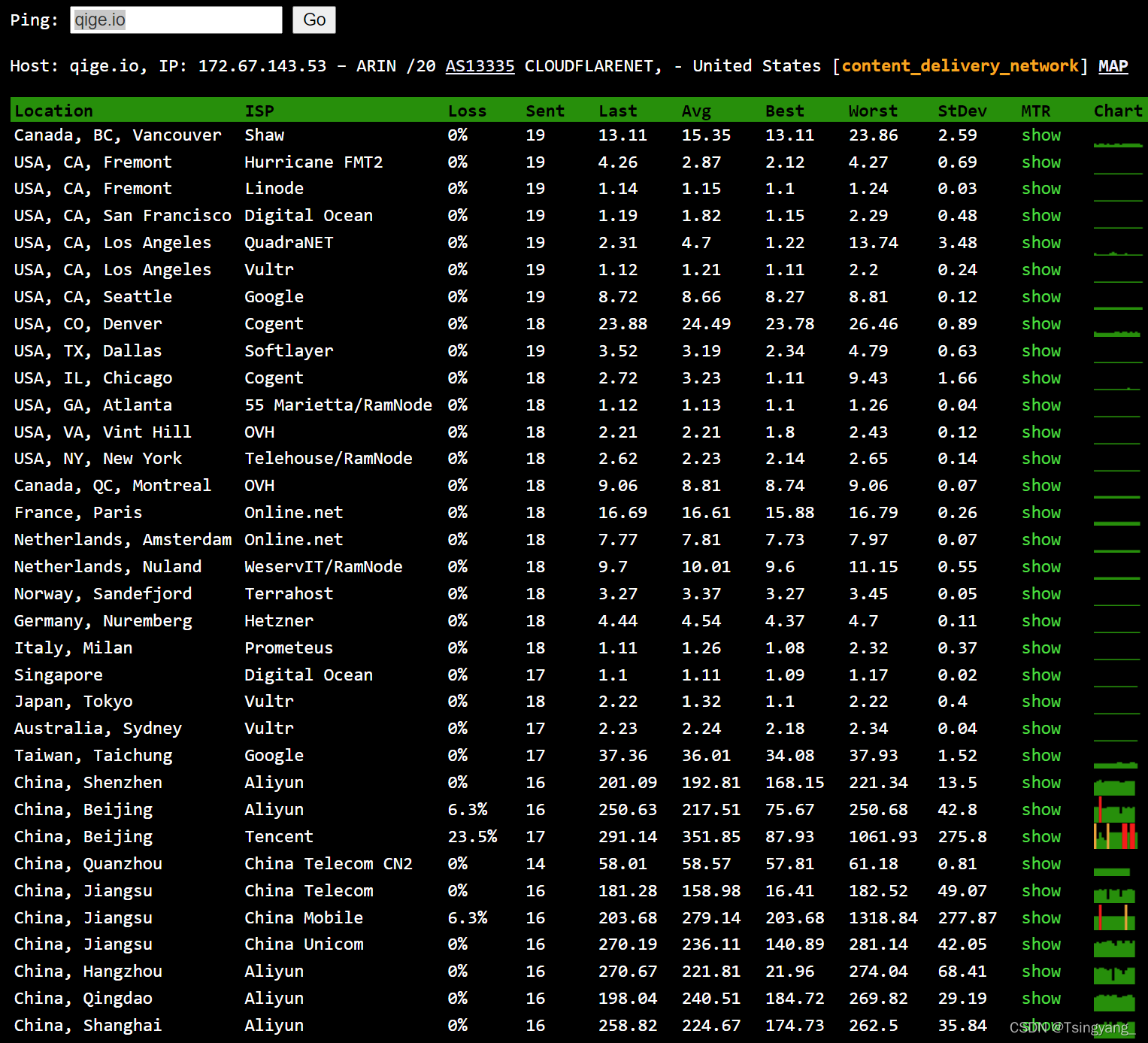Open latency chart for China, Qingdao
Screen dimensions: 1148x1043
click(1115, 1002)
